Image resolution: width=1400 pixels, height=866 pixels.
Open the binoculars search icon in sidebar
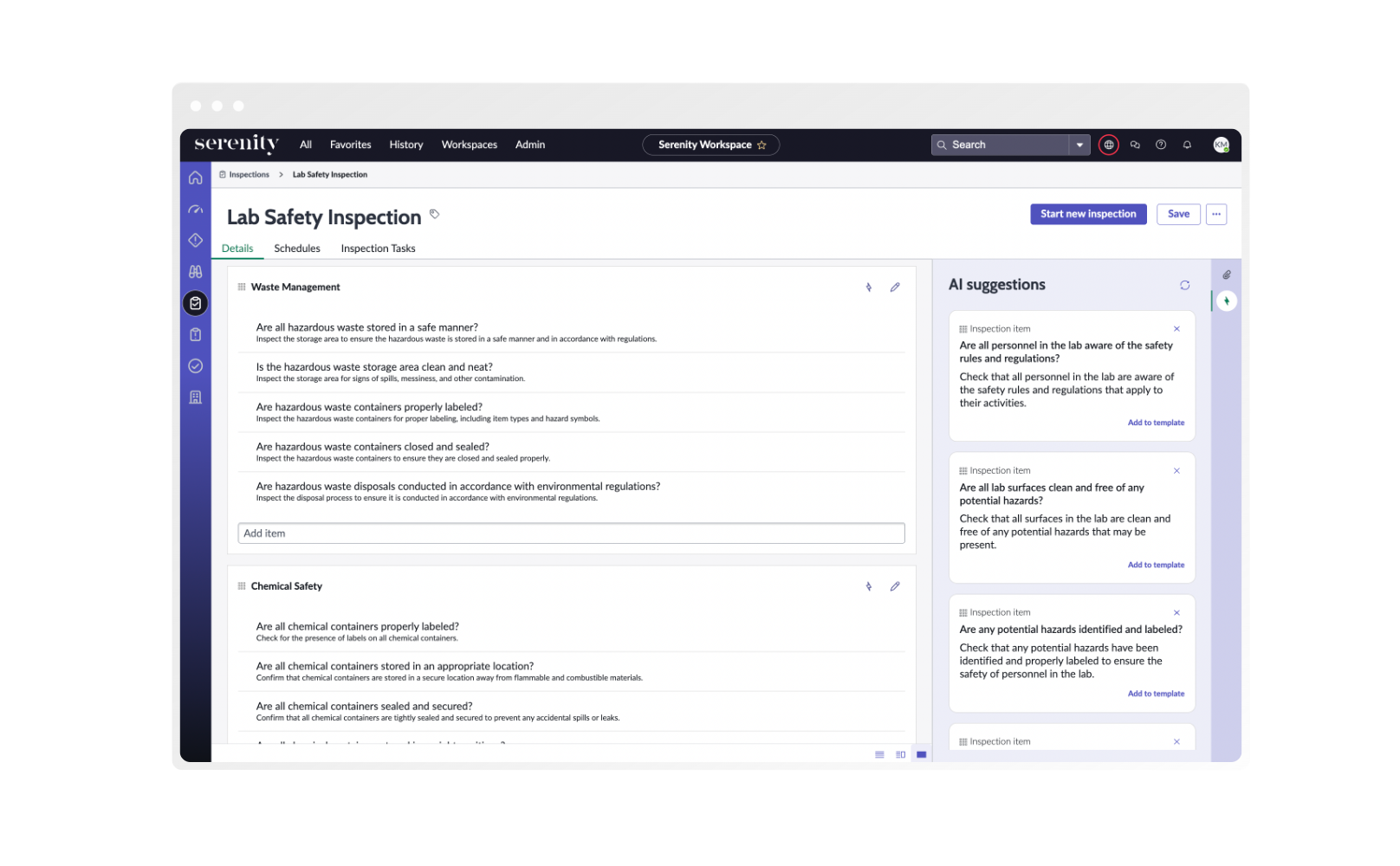click(195, 271)
